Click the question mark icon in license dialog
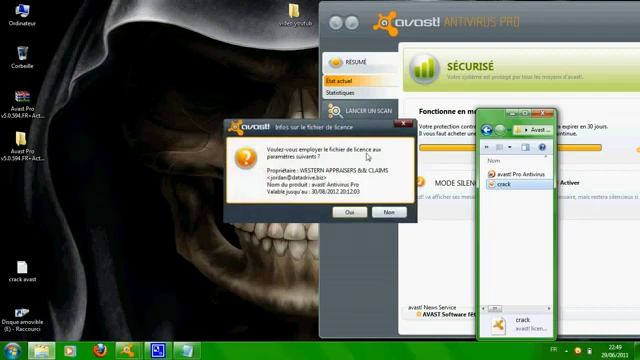The height and width of the screenshot is (360, 640). (x=246, y=158)
